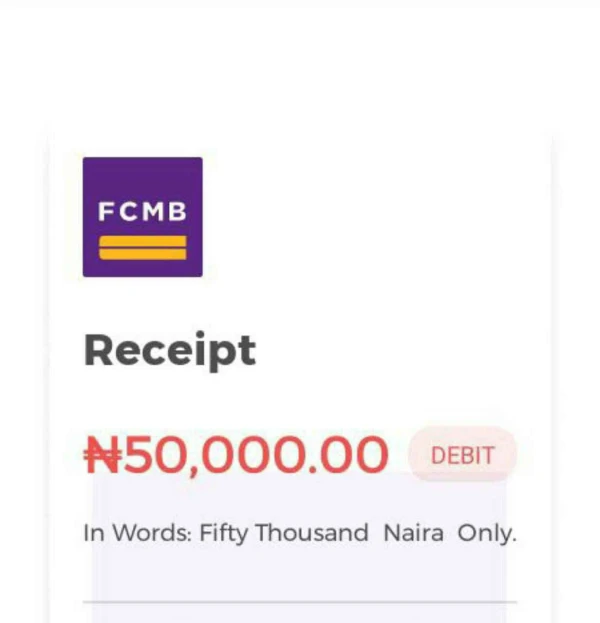
Task: Click the purple FCMB bank logo
Action: click(143, 217)
